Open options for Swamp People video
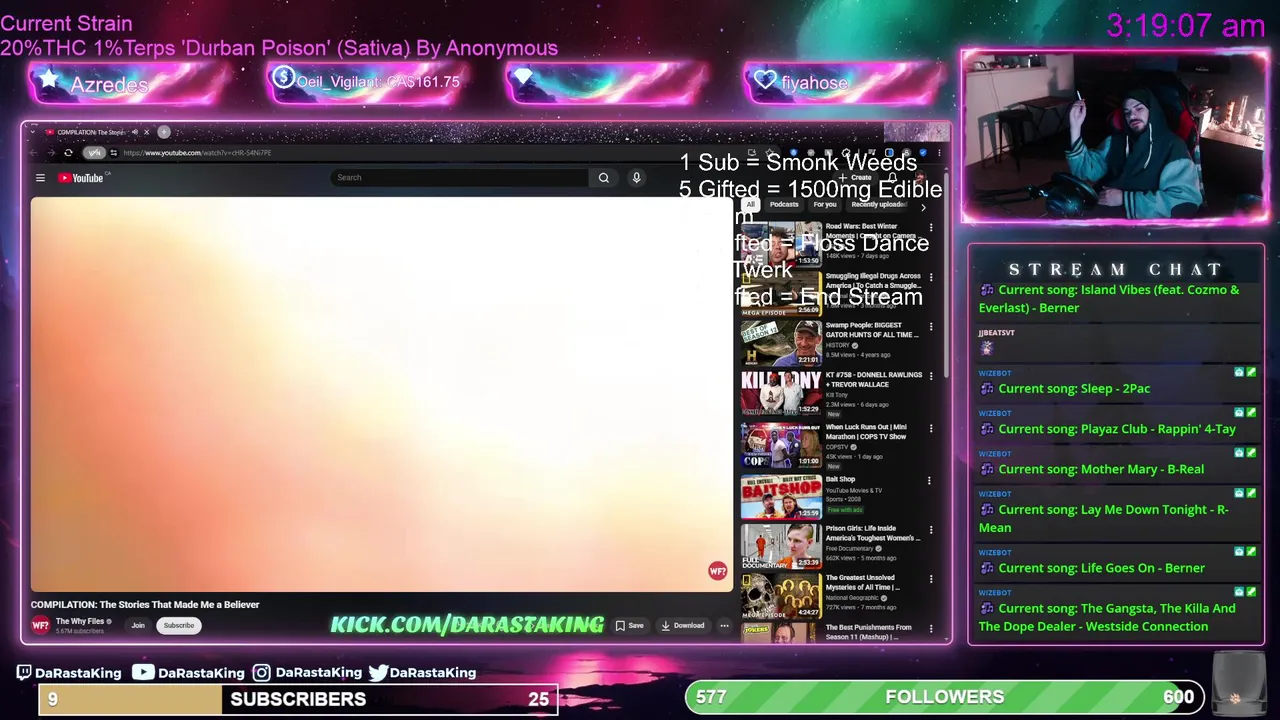1280x720 pixels. coord(930,327)
